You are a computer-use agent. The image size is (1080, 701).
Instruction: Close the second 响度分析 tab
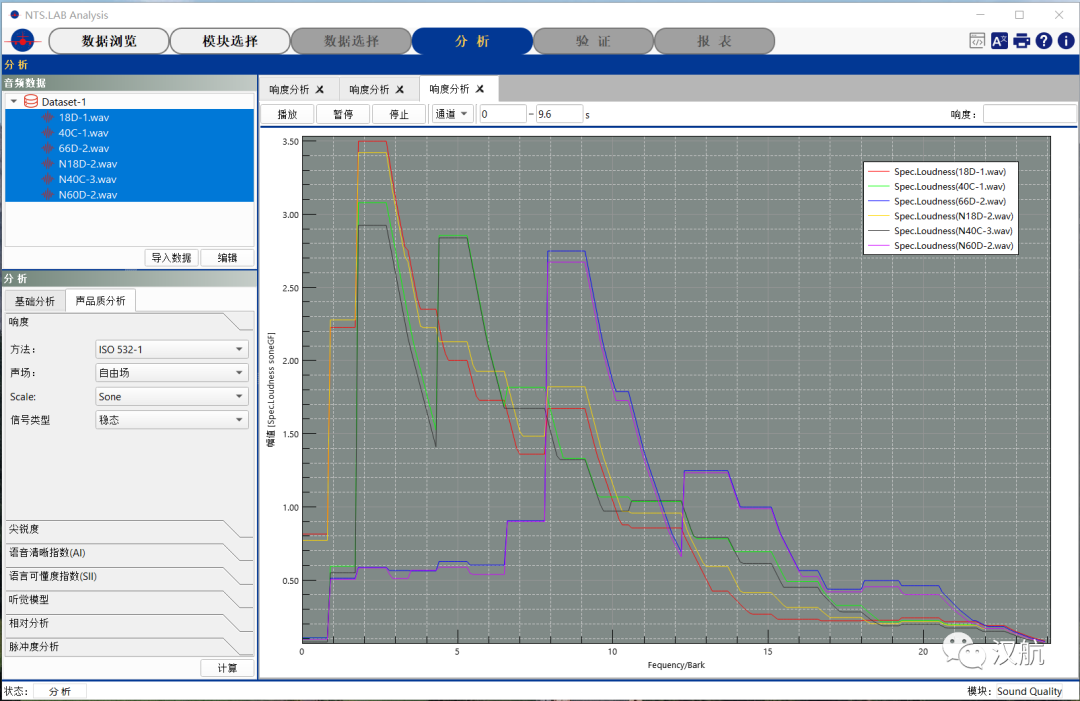point(399,90)
